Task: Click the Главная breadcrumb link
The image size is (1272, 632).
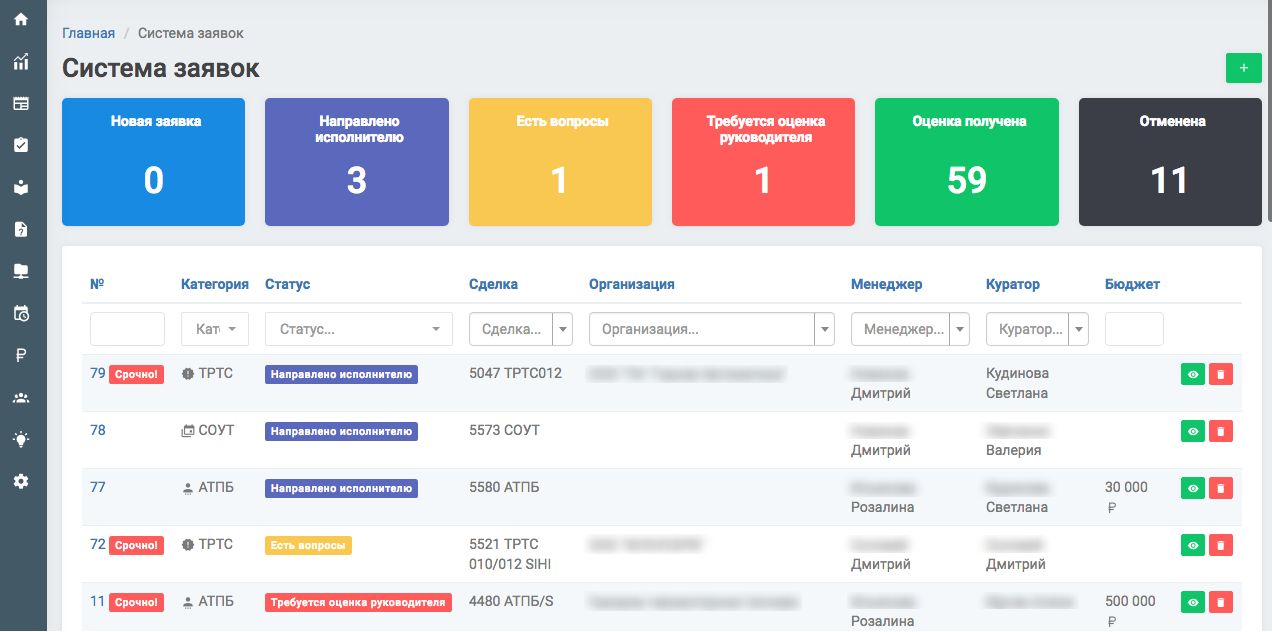Action: click(x=88, y=33)
